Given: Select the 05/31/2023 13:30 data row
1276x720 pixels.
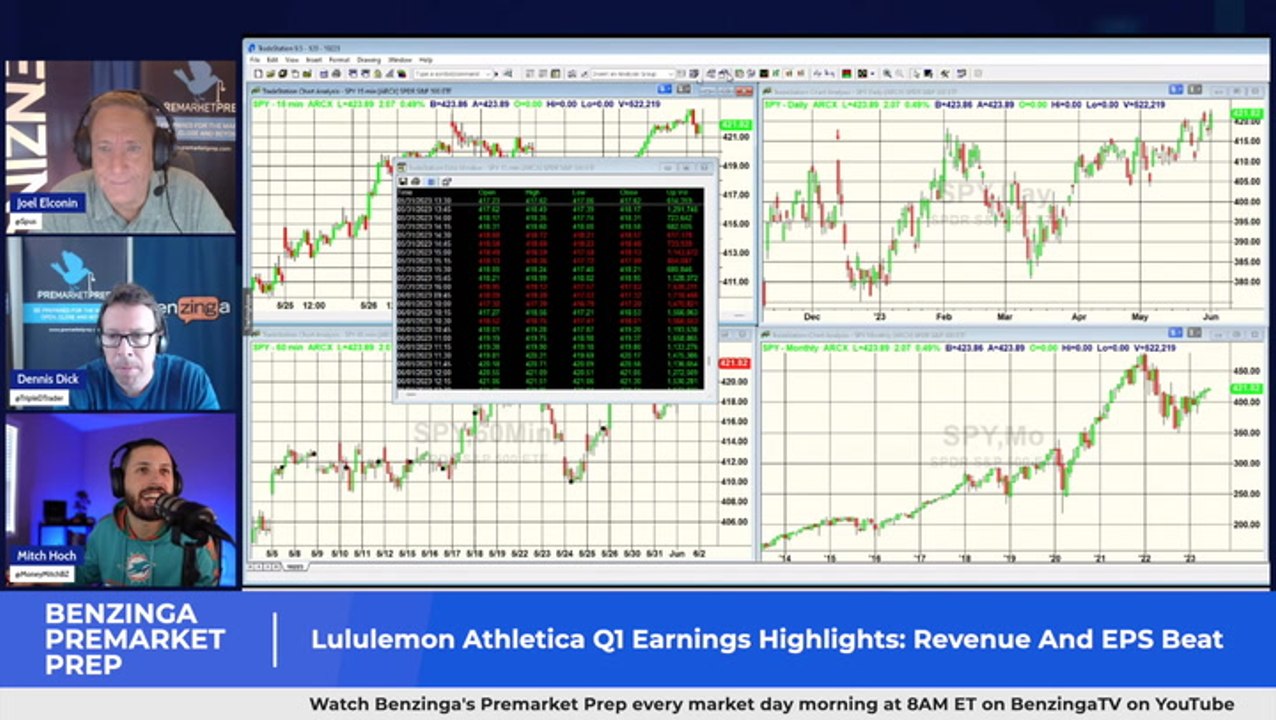Looking at the screenshot, I should [550, 200].
